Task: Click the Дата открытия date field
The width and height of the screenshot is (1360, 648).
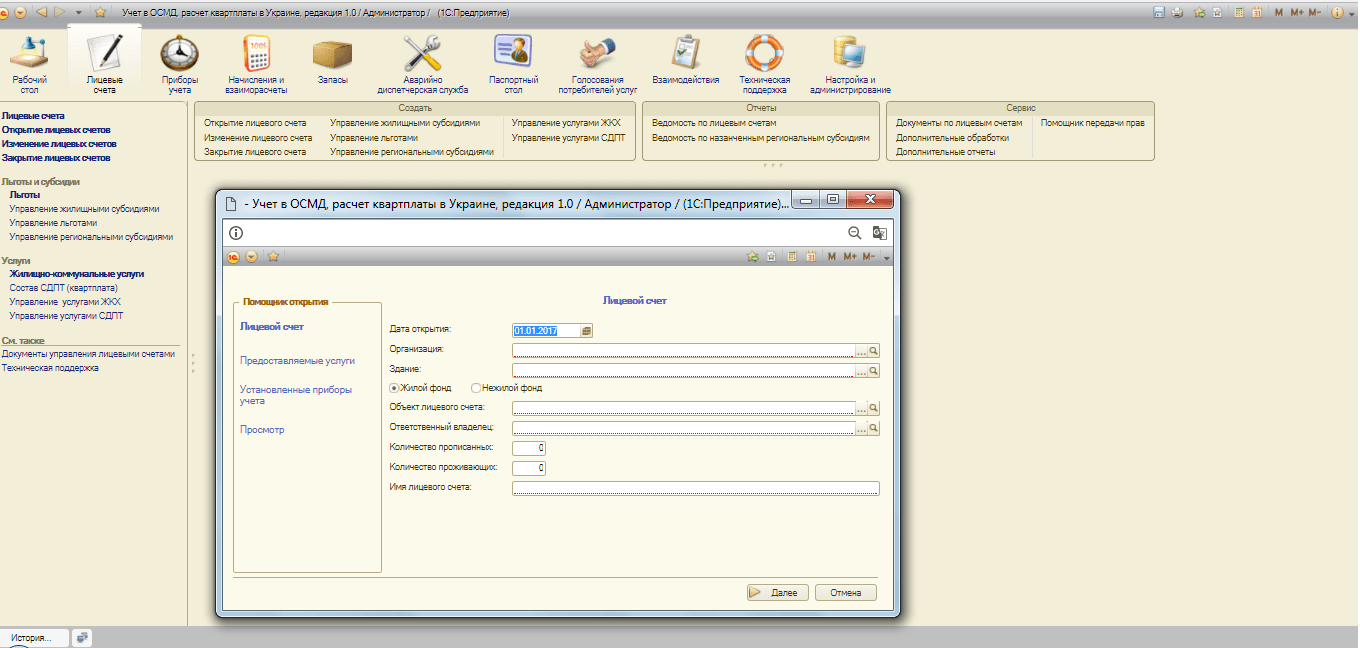Action: coord(546,330)
